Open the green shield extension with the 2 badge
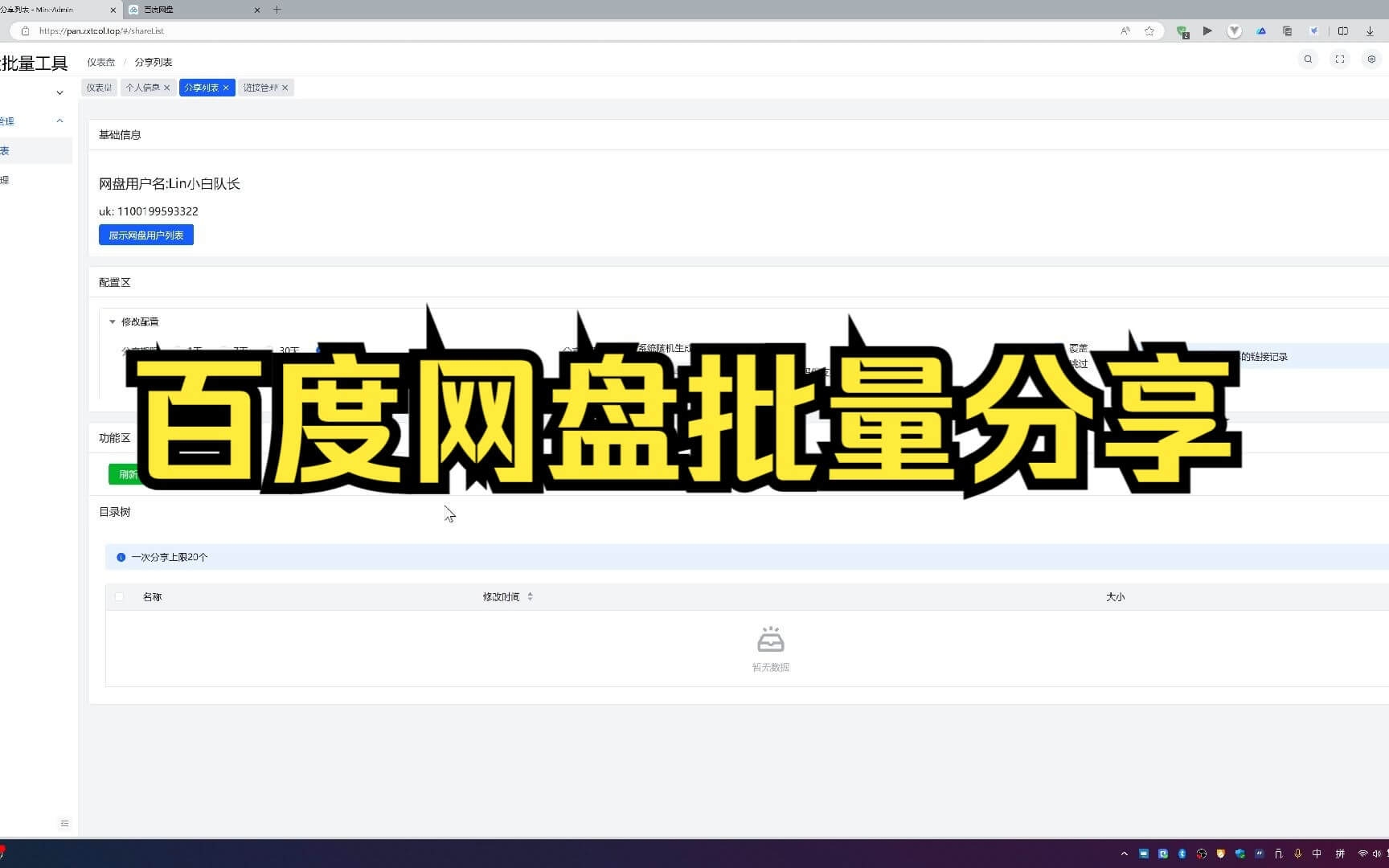This screenshot has height=868, width=1389. [1182, 31]
